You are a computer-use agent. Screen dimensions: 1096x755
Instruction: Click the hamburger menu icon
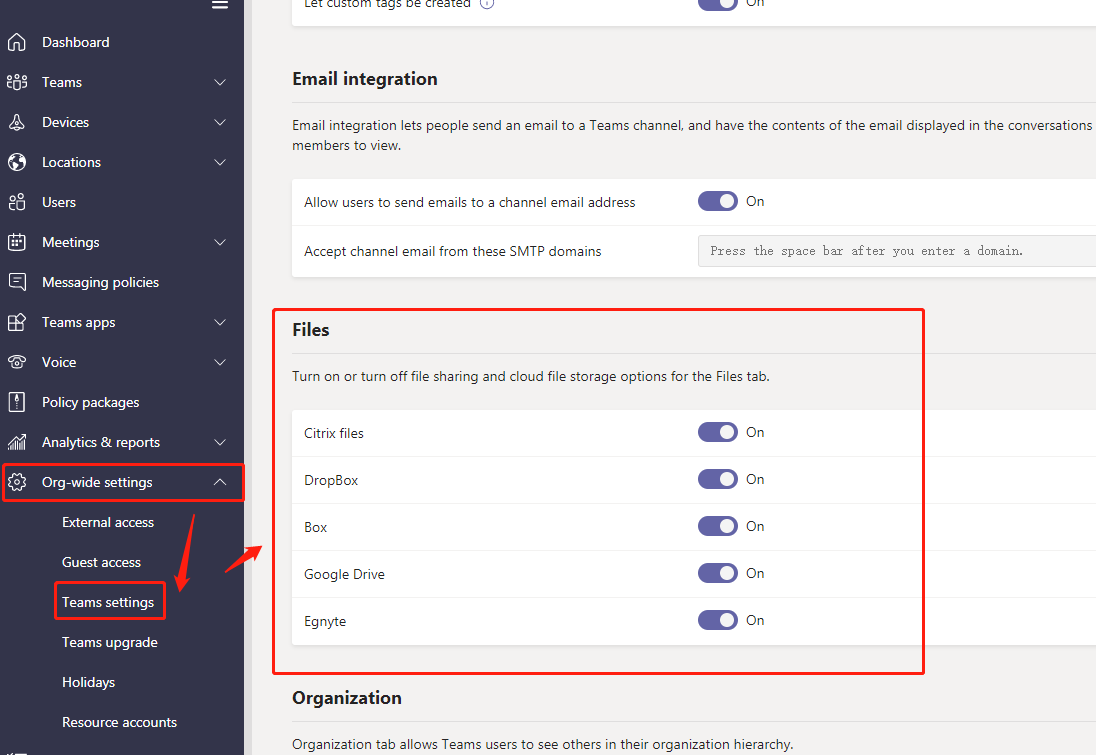click(220, 4)
